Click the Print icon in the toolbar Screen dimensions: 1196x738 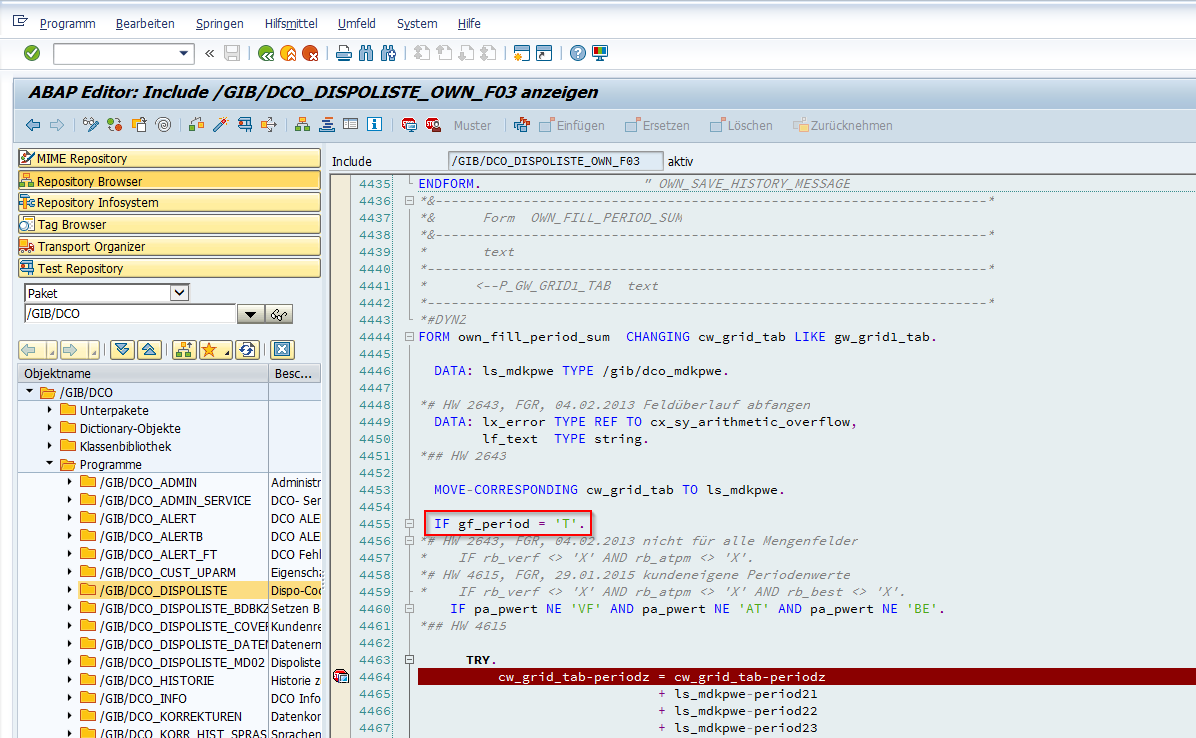[x=344, y=53]
